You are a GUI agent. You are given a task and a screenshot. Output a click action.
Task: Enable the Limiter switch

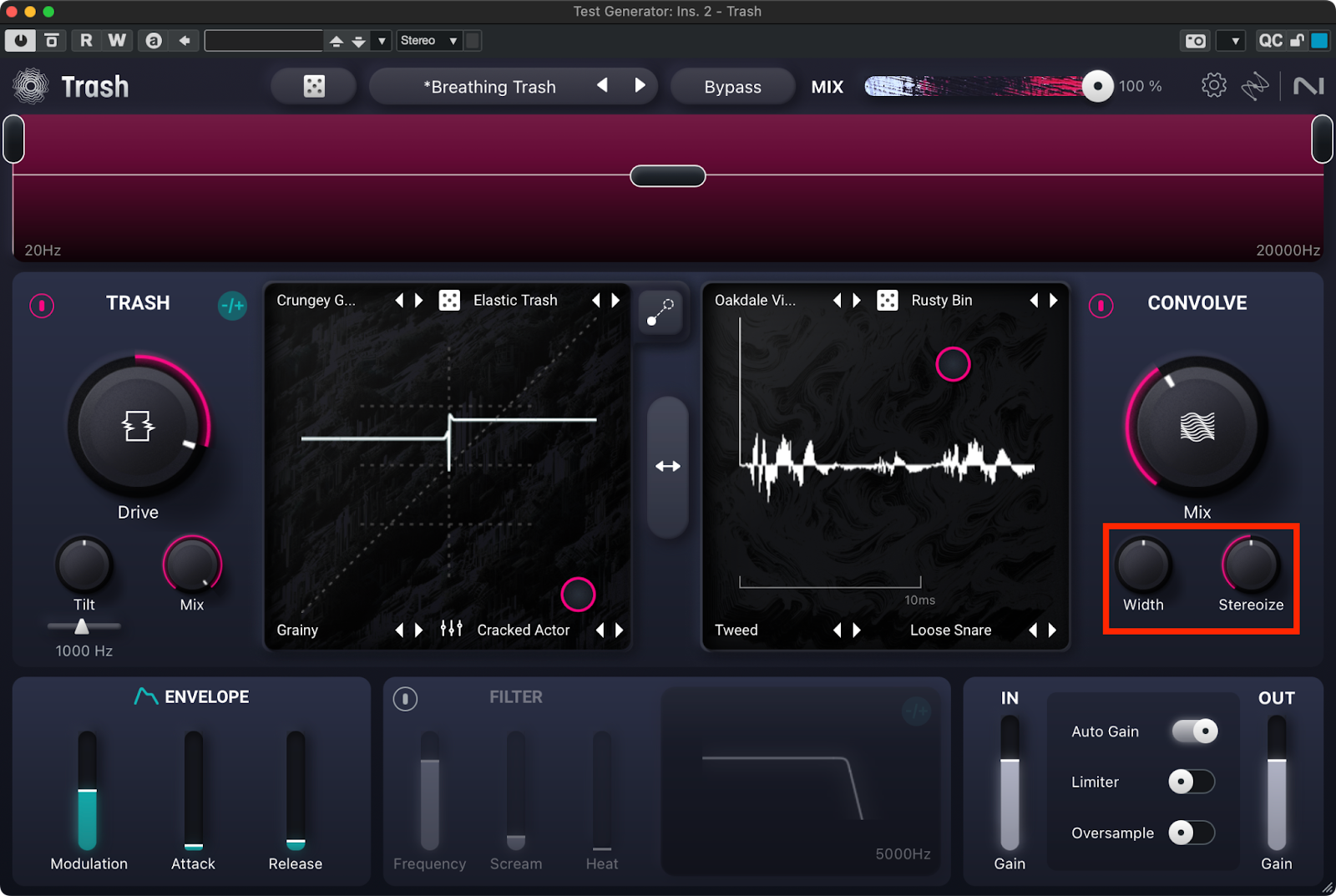click(1192, 782)
